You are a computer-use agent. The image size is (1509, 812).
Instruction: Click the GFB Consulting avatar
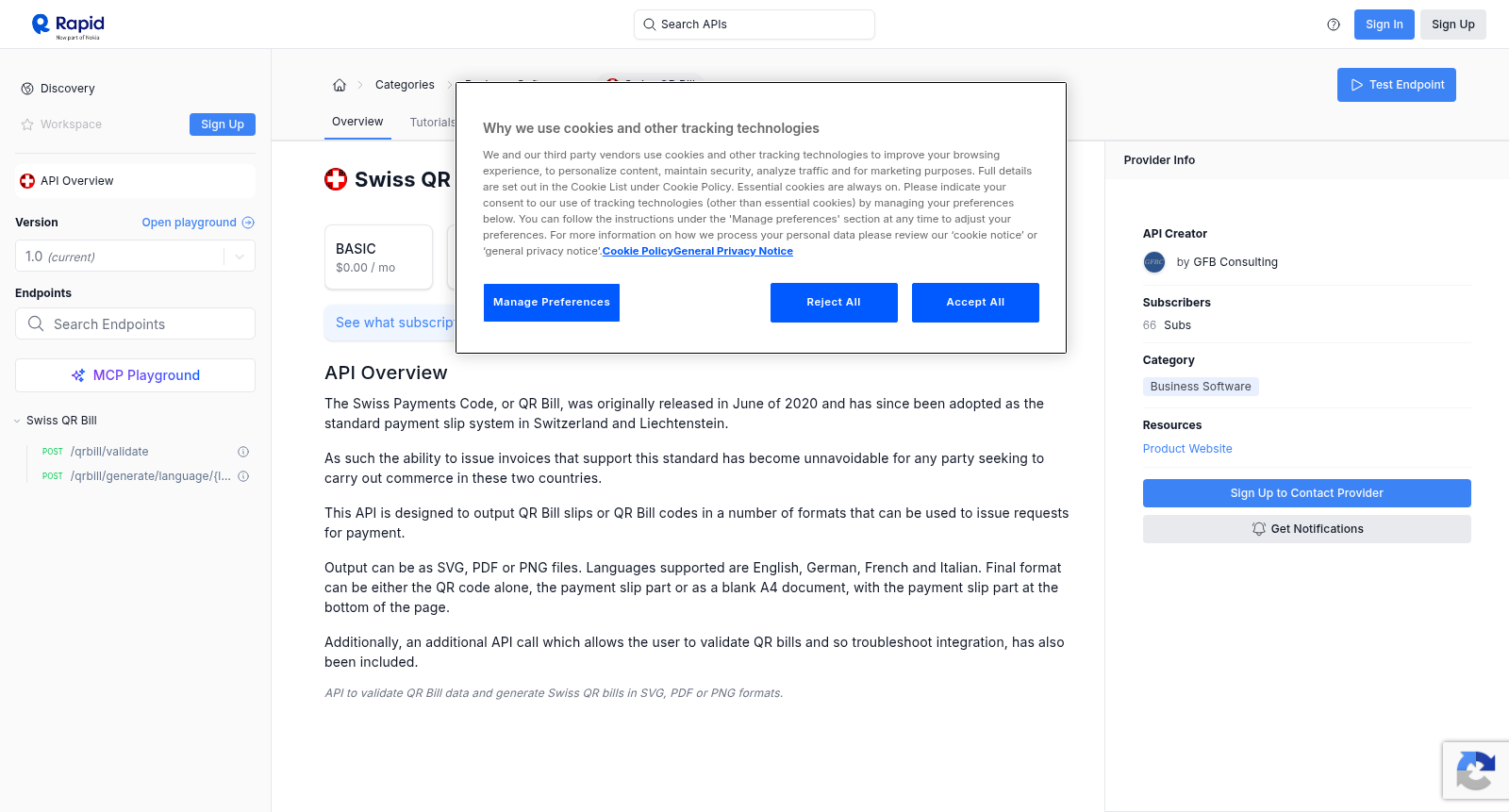(x=1154, y=262)
